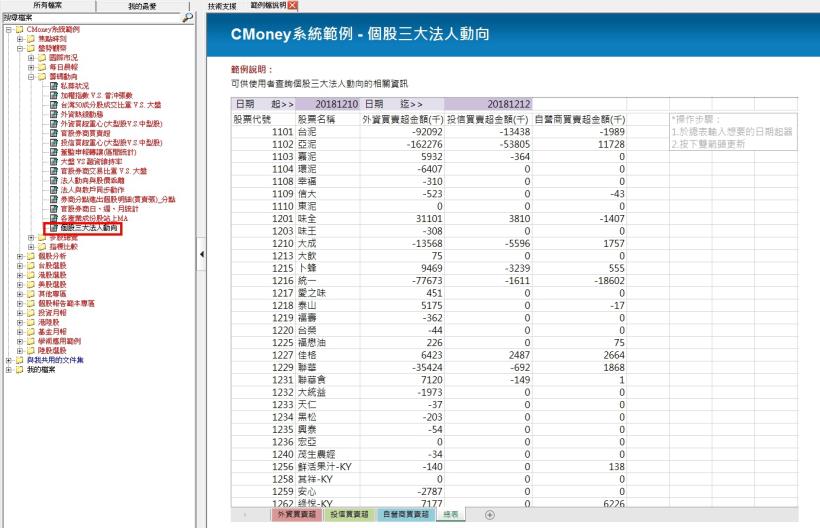Select the 範例檔說明 tab
This screenshot has width=820, height=528.
pyautogui.click(x=268, y=5)
